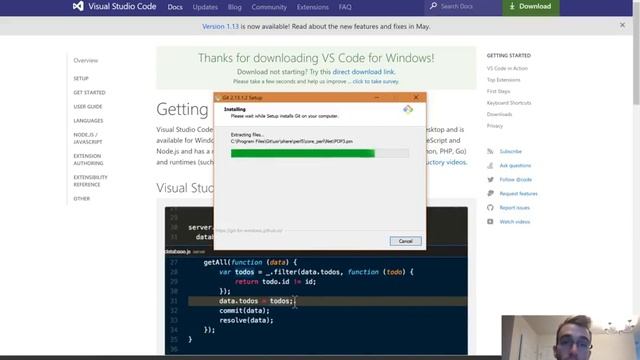Click the take survey link
Image resolution: width=640 pixels, height=360 pixels.
[376, 82]
